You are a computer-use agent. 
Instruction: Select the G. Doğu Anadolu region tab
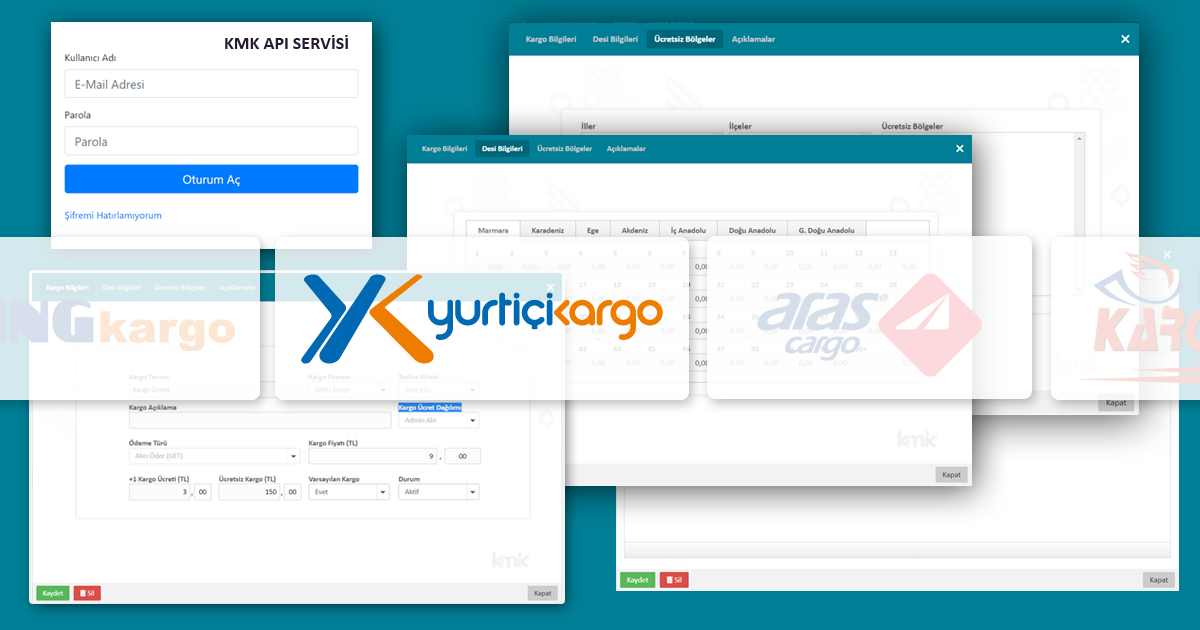[827, 230]
